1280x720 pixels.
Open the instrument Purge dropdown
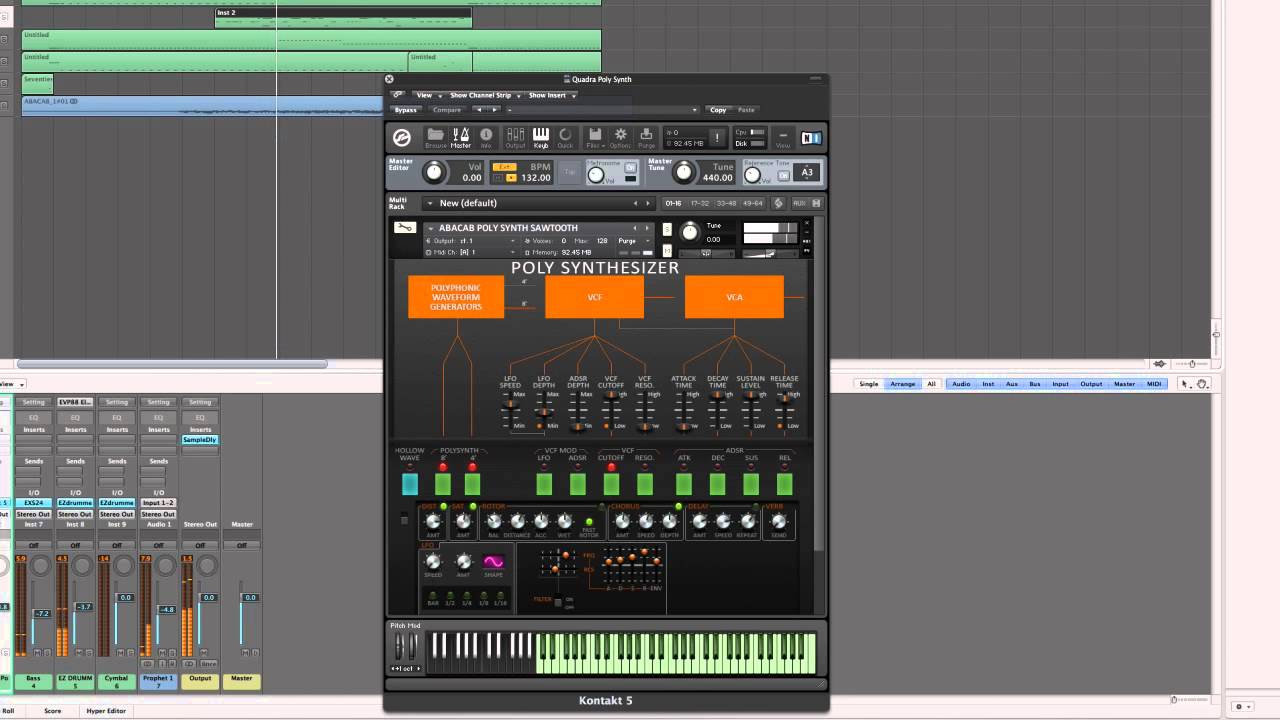(x=632, y=241)
